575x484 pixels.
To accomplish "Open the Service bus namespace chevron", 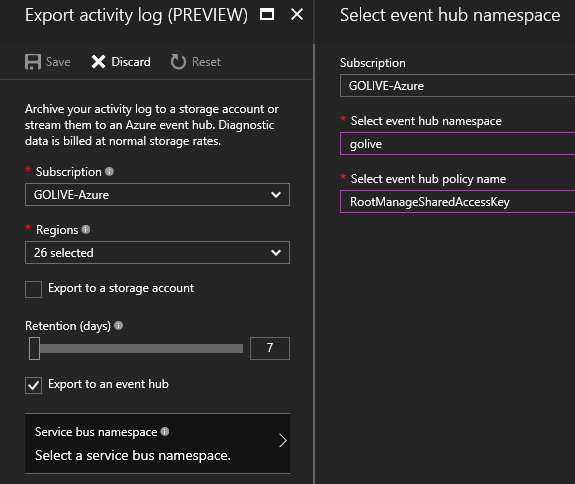I will [x=282, y=440].
